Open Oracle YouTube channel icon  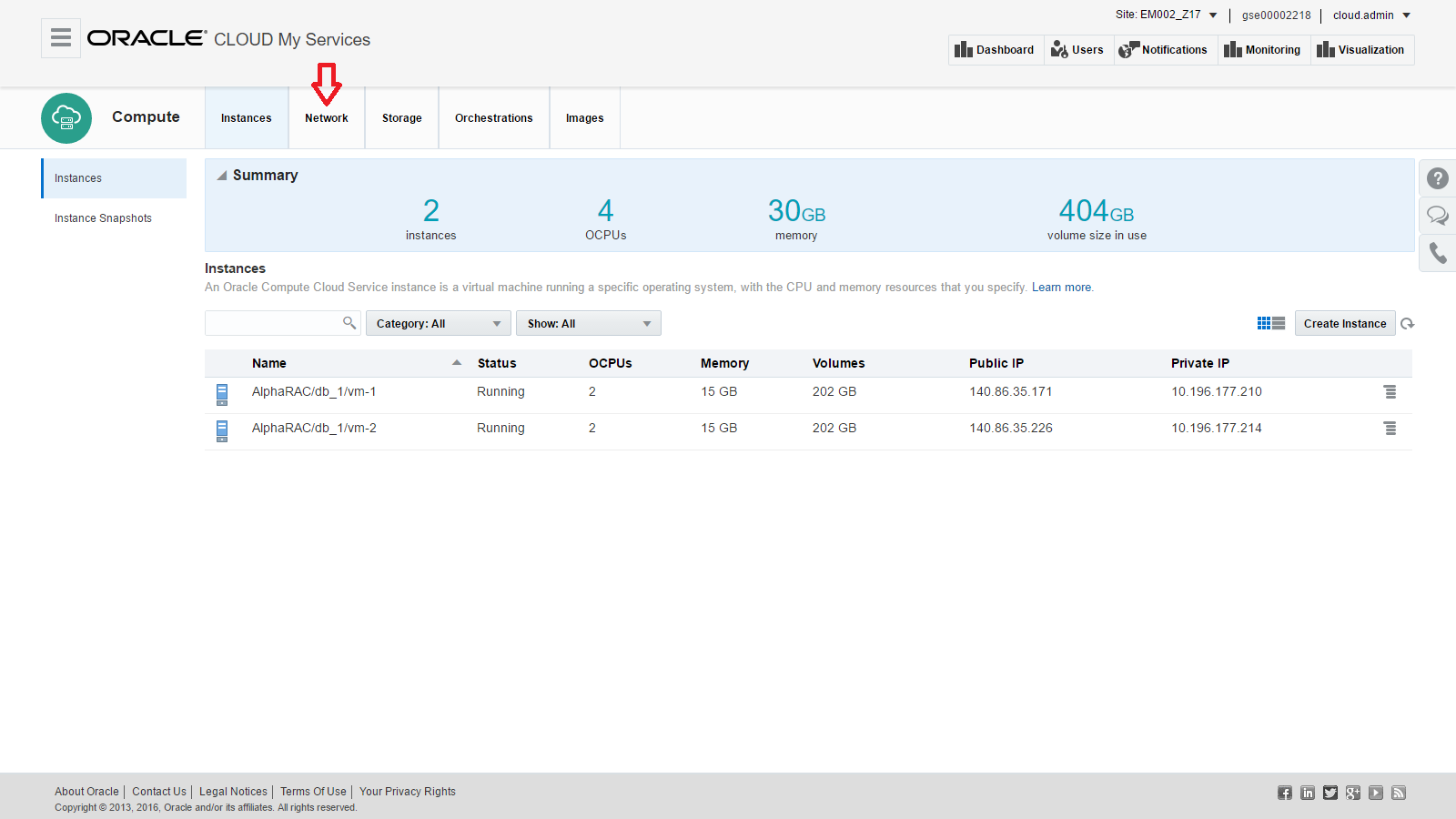[x=1376, y=793]
